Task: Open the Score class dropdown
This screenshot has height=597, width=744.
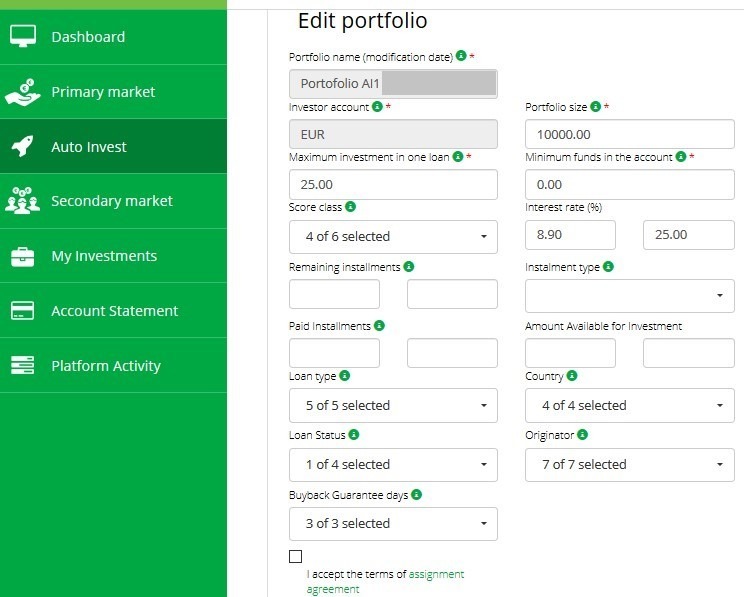Action: 393,237
